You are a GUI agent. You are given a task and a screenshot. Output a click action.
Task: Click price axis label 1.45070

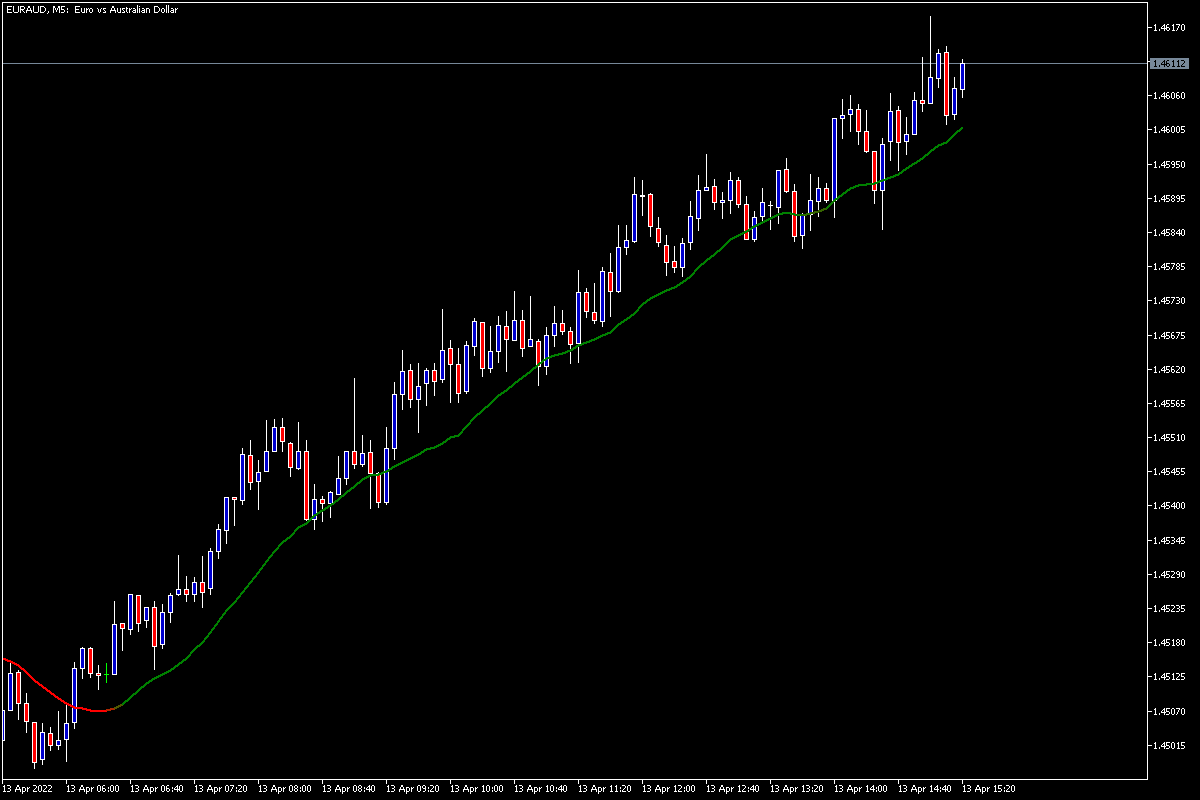pos(1168,711)
